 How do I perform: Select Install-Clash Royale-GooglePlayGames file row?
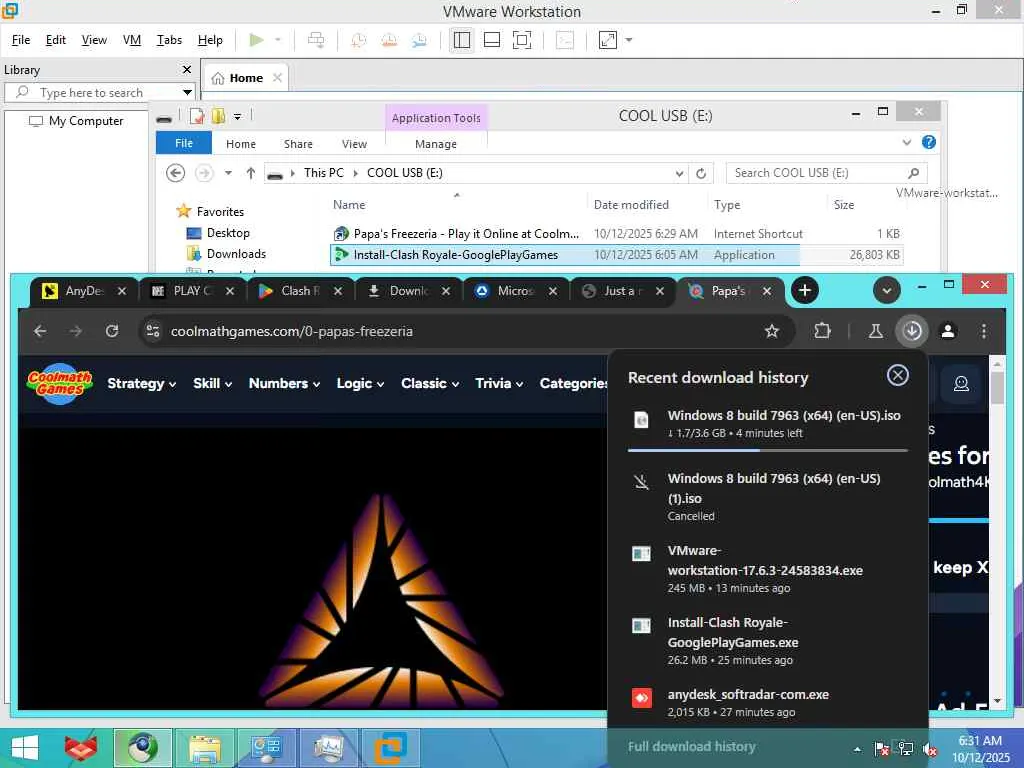(x=616, y=255)
